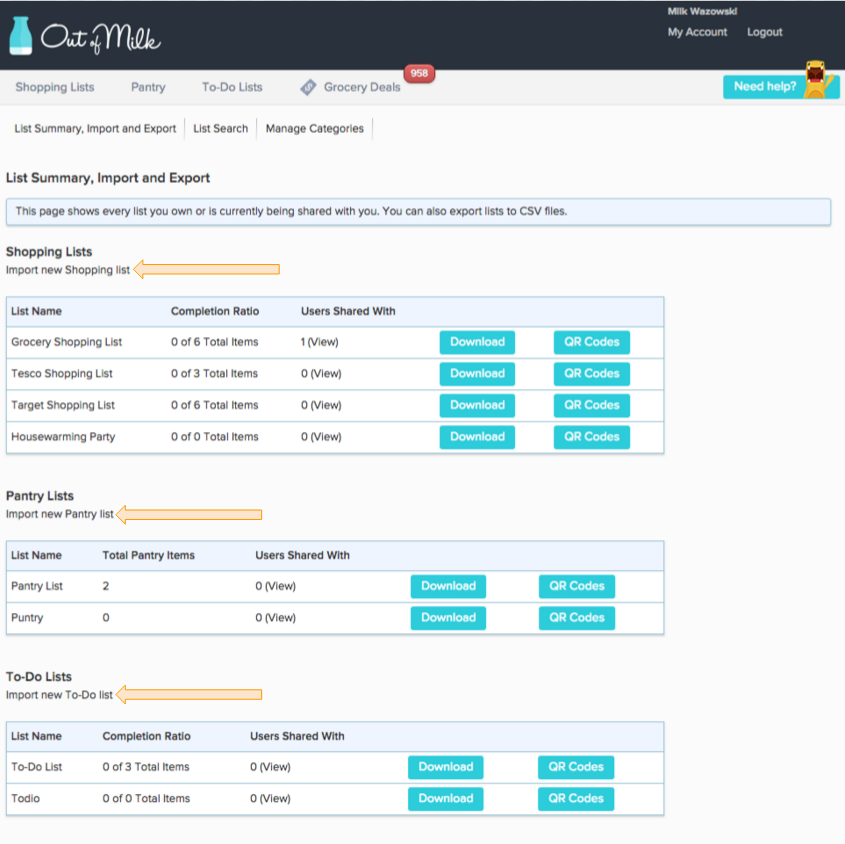The width and height of the screenshot is (845, 844).
Task: Download the Puntry list
Action: (x=448, y=618)
